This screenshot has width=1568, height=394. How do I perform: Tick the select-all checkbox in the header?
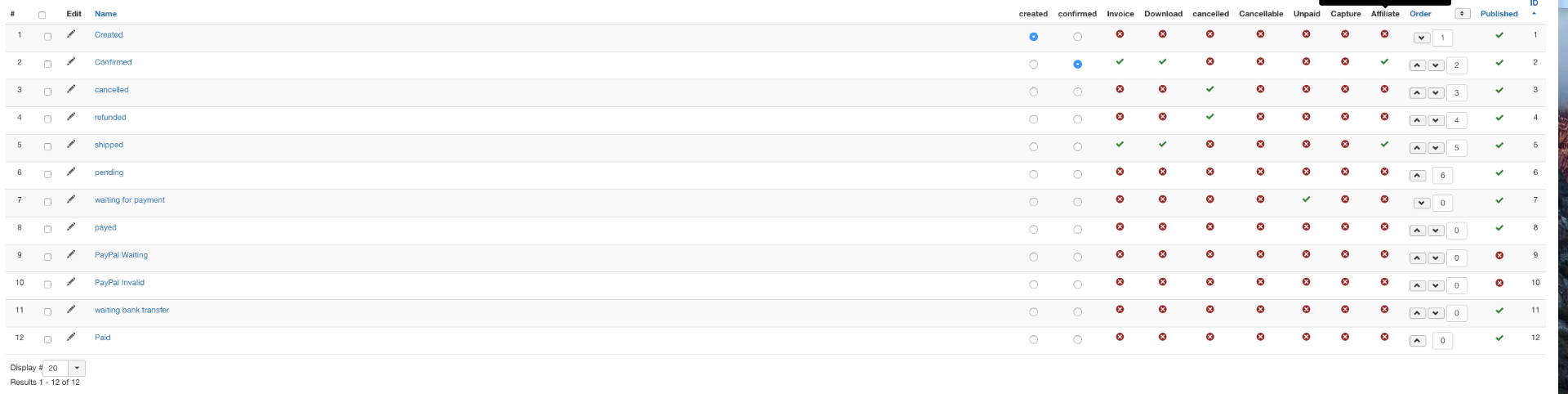click(x=42, y=15)
